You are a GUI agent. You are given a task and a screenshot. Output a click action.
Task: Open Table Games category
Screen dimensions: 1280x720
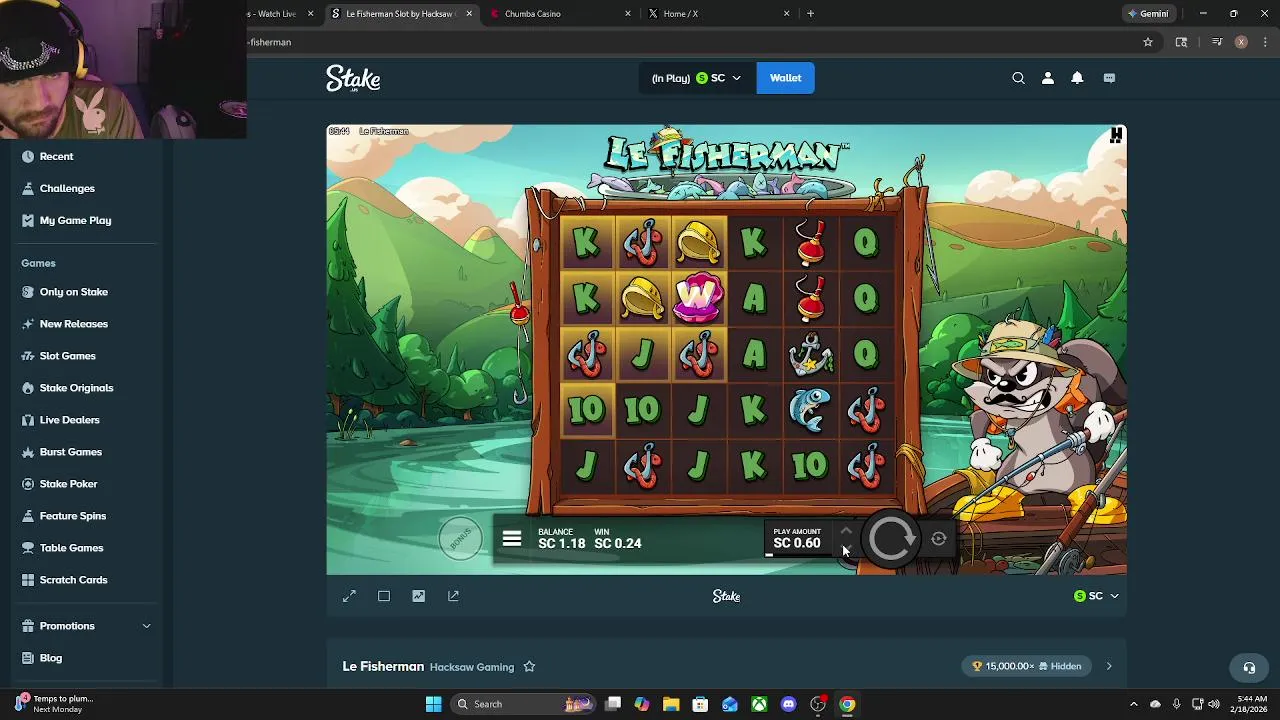71,548
